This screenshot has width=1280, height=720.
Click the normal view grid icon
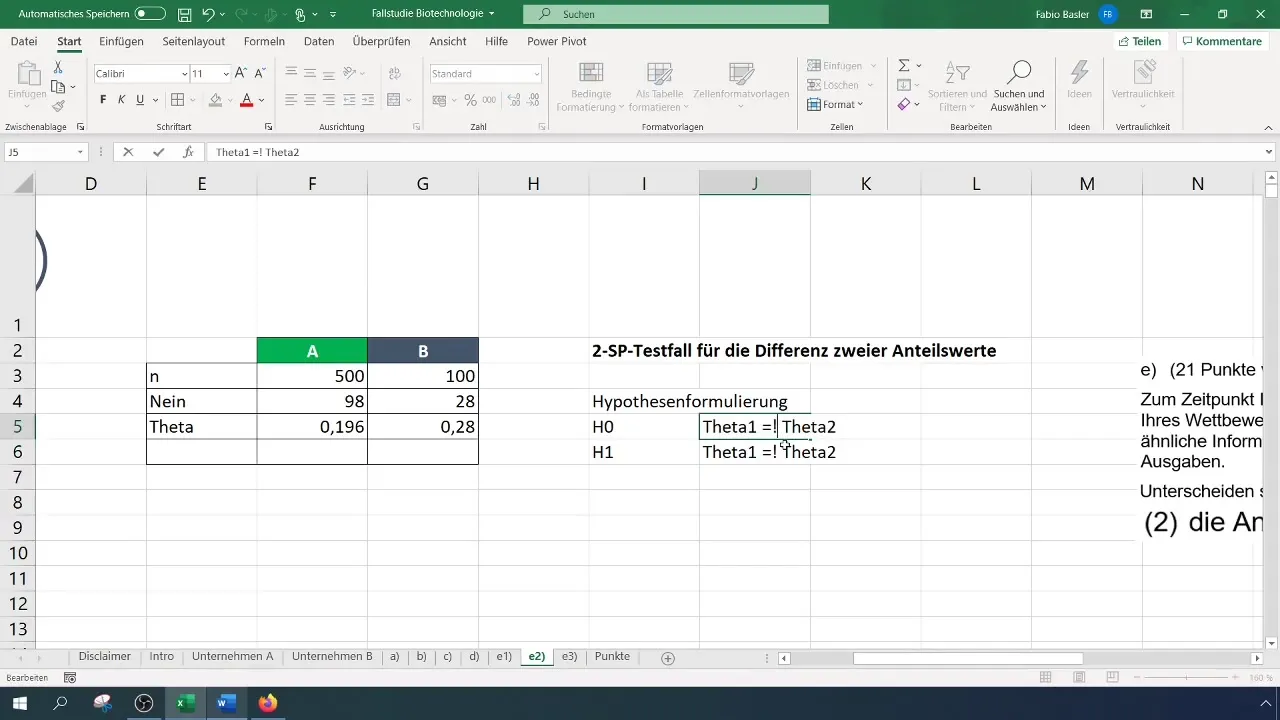[x=1046, y=678]
